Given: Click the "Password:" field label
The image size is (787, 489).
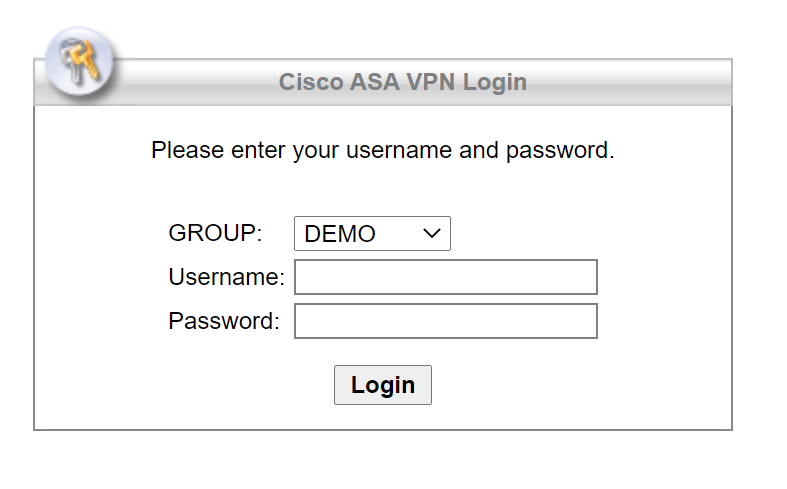Looking at the screenshot, I should pyautogui.click(x=224, y=321).
